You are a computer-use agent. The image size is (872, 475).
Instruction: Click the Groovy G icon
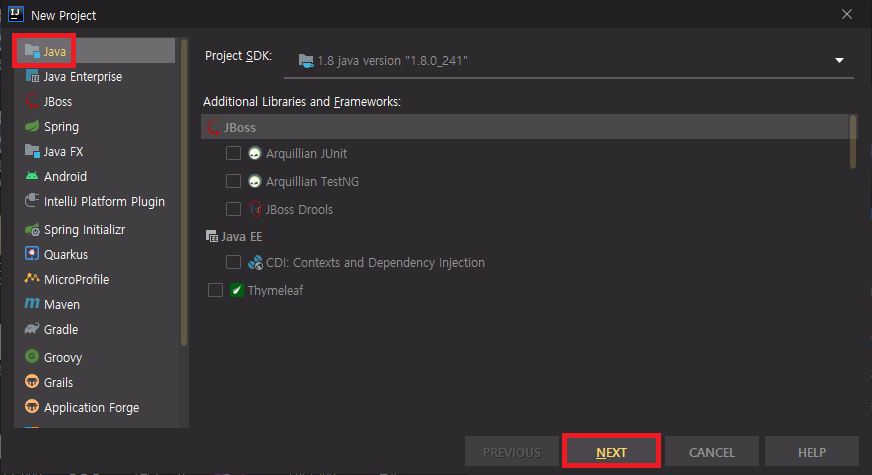click(32, 357)
